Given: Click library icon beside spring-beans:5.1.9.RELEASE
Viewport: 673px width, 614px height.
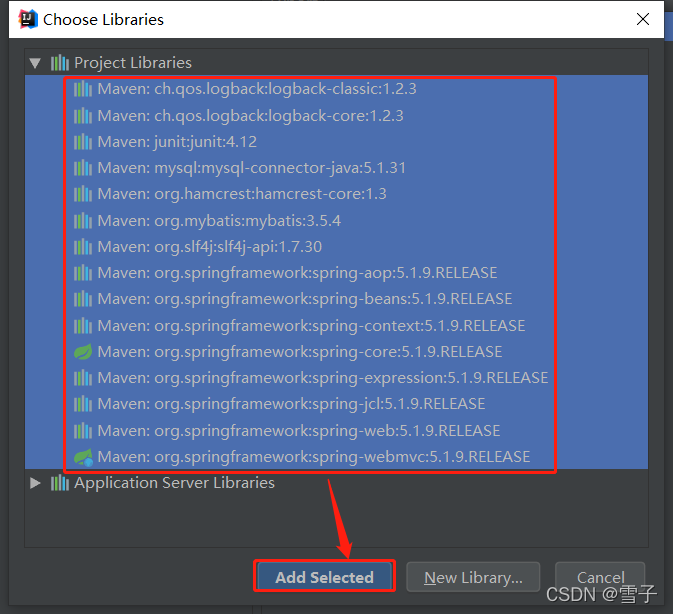Looking at the screenshot, I should [83, 299].
